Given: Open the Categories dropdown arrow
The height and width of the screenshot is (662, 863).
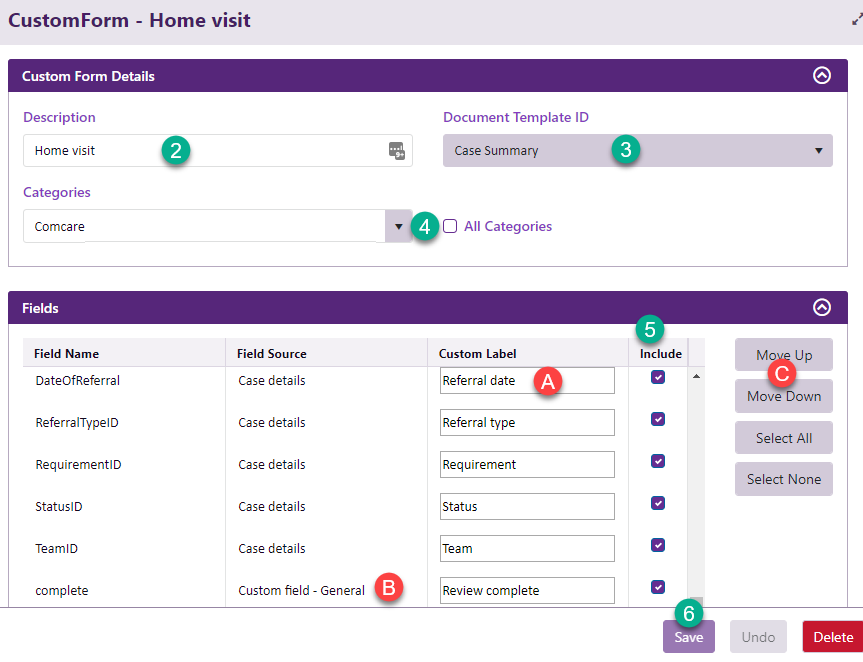Looking at the screenshot, I should coord(399,226).
